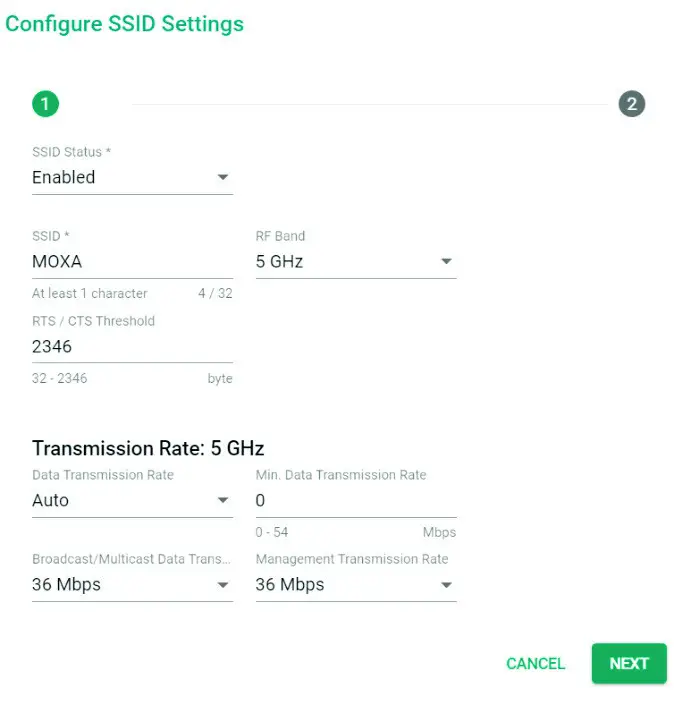This screenshot has height=705, width=674.
Task: Click the 'At least 1 character' hint
Action: tap(89, 294)
